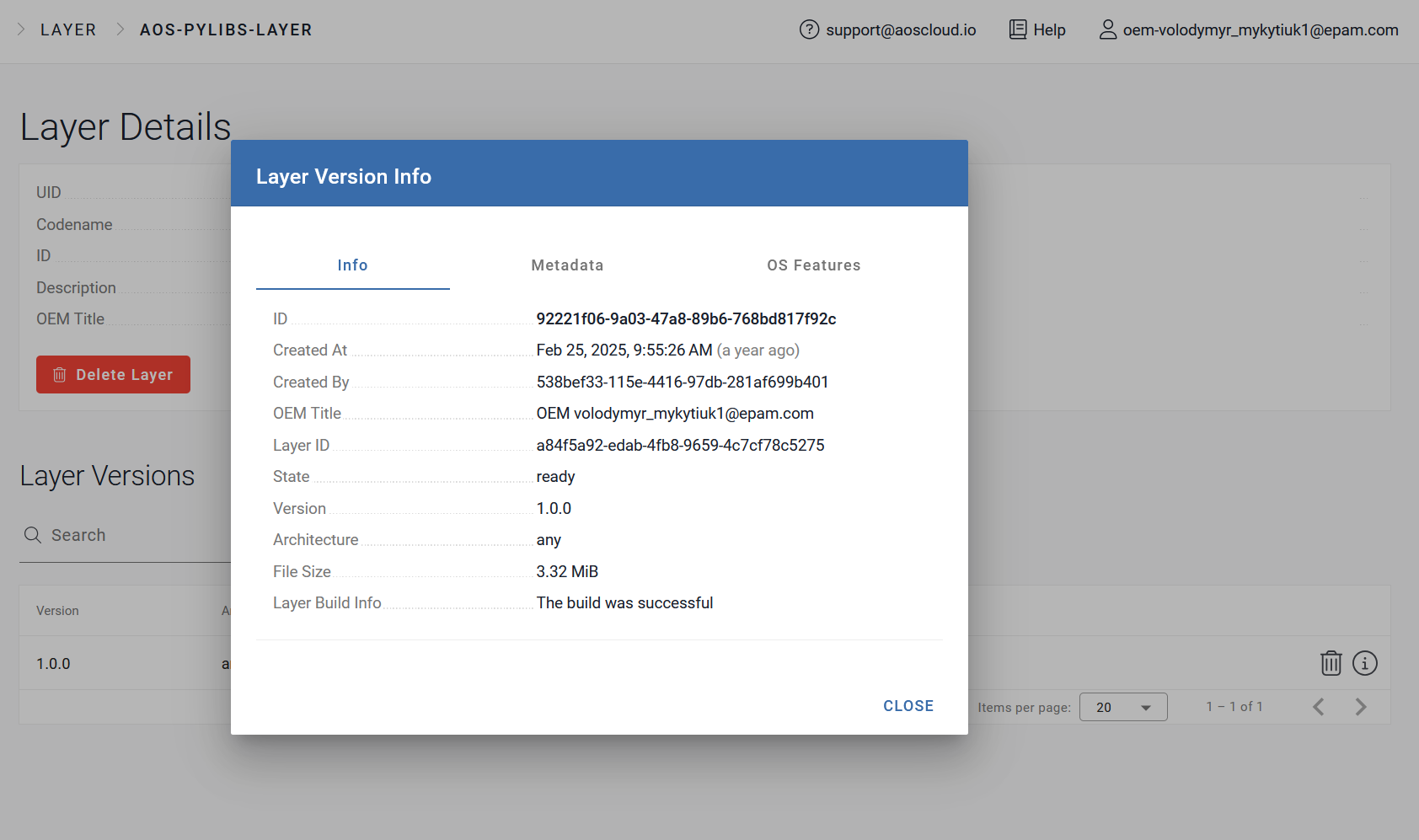Go to previous page arrow
The image size is (1419, 840).
[x=1319, y=707]
